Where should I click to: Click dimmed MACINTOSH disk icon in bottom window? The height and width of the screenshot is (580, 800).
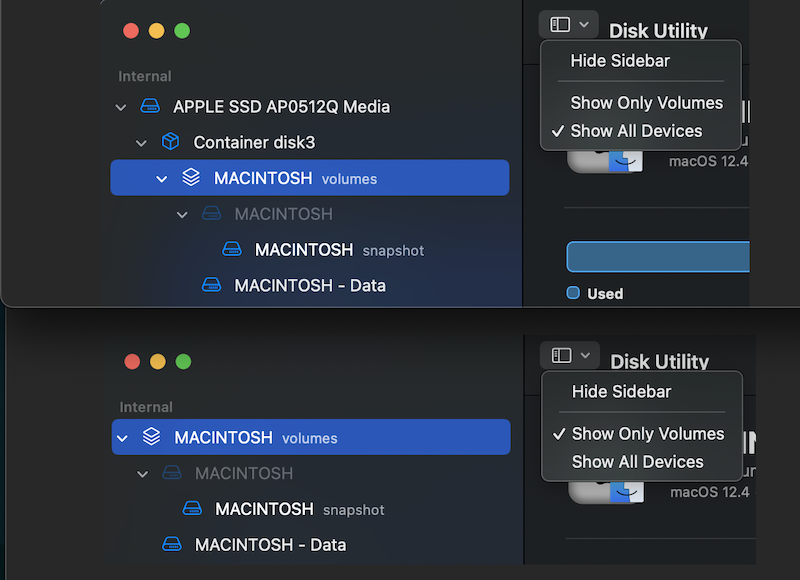coord(172,472)
